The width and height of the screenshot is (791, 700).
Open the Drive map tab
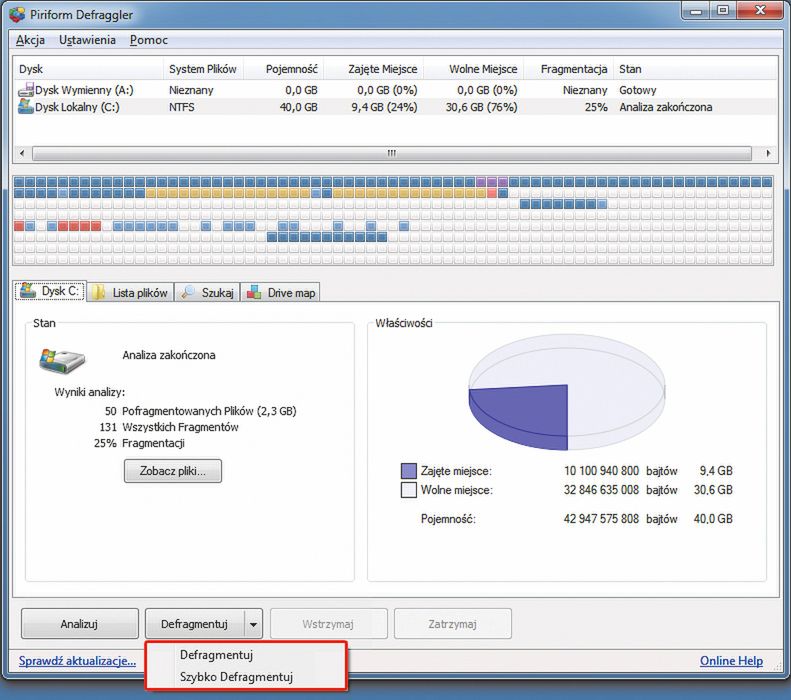click(x=281, y=292)
